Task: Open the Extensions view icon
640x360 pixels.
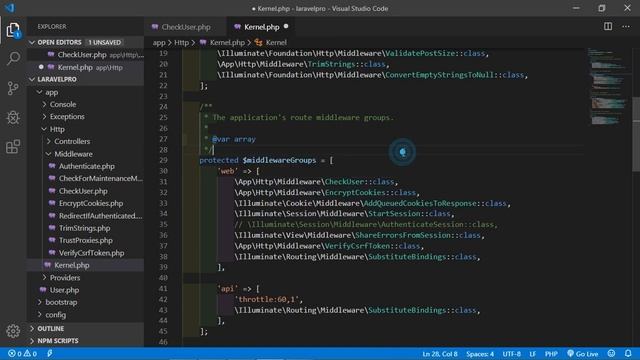Action: tap(13, 147)
